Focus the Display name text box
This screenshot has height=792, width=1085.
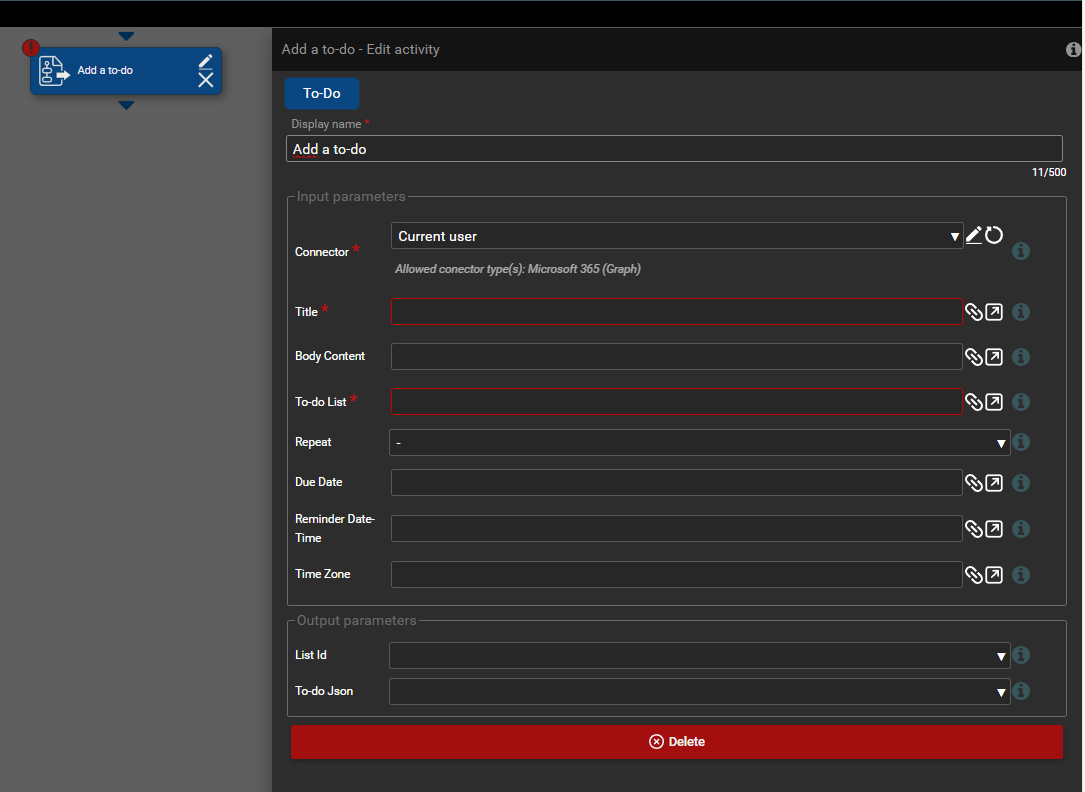674,149
